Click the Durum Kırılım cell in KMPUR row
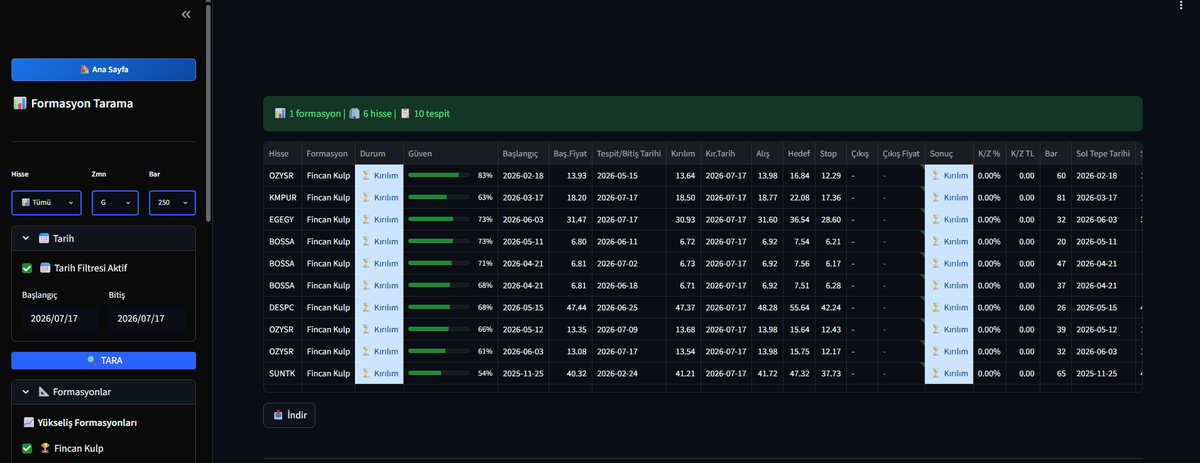 [x=379, y=198]
